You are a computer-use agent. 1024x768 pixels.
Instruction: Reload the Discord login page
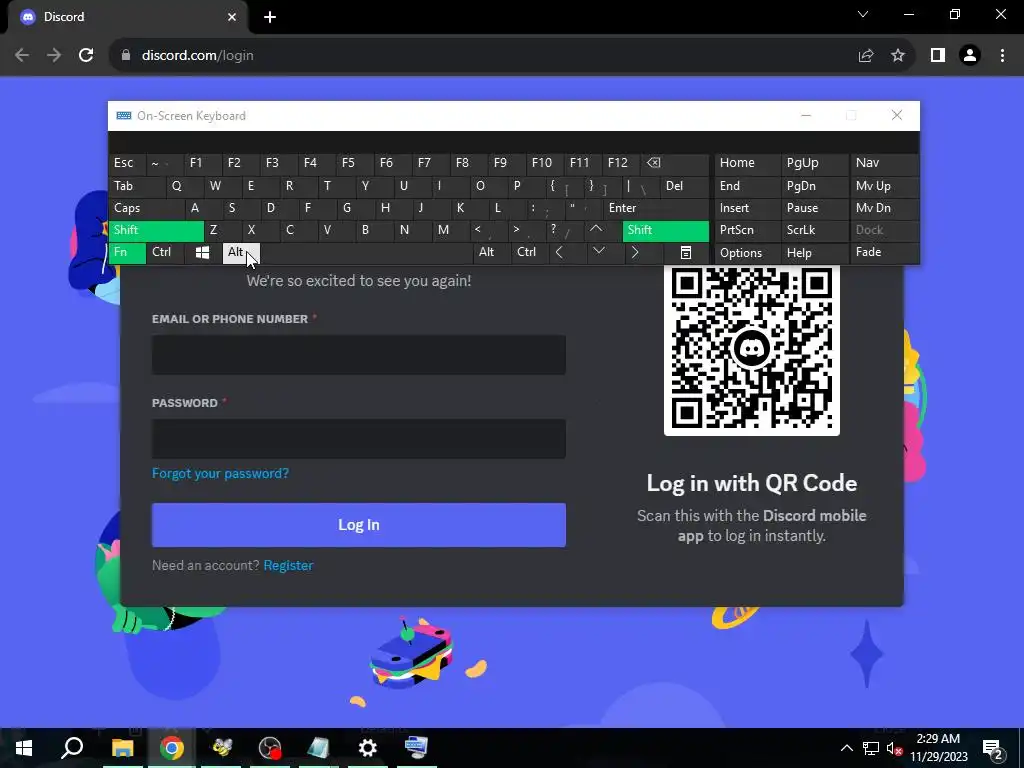tap(86, 56)
